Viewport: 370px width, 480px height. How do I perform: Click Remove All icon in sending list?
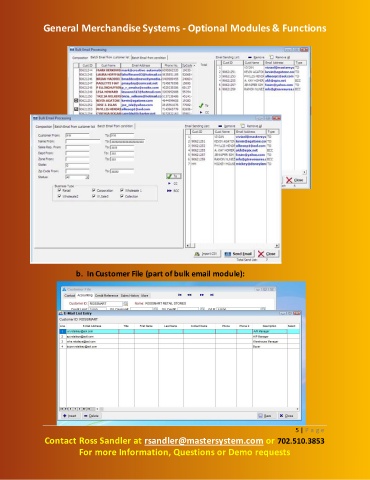tap(243, 126)
